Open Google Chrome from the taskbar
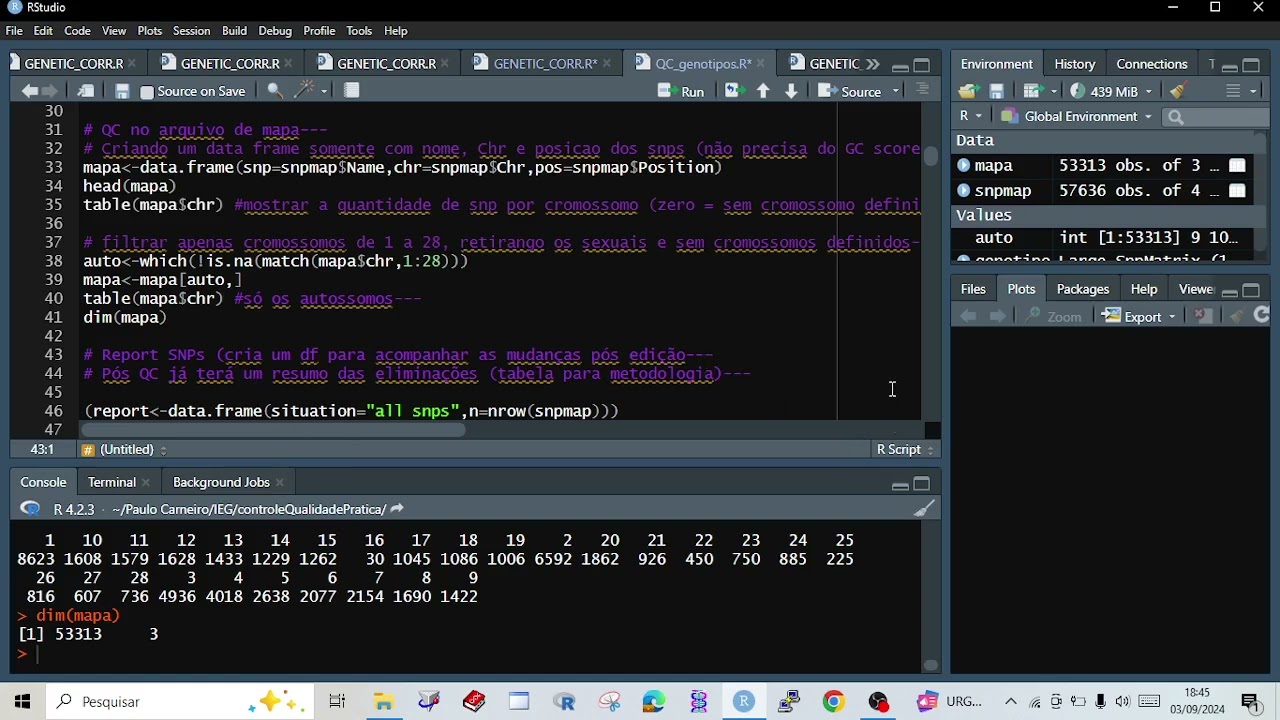1280x720 pixels. 833,702
